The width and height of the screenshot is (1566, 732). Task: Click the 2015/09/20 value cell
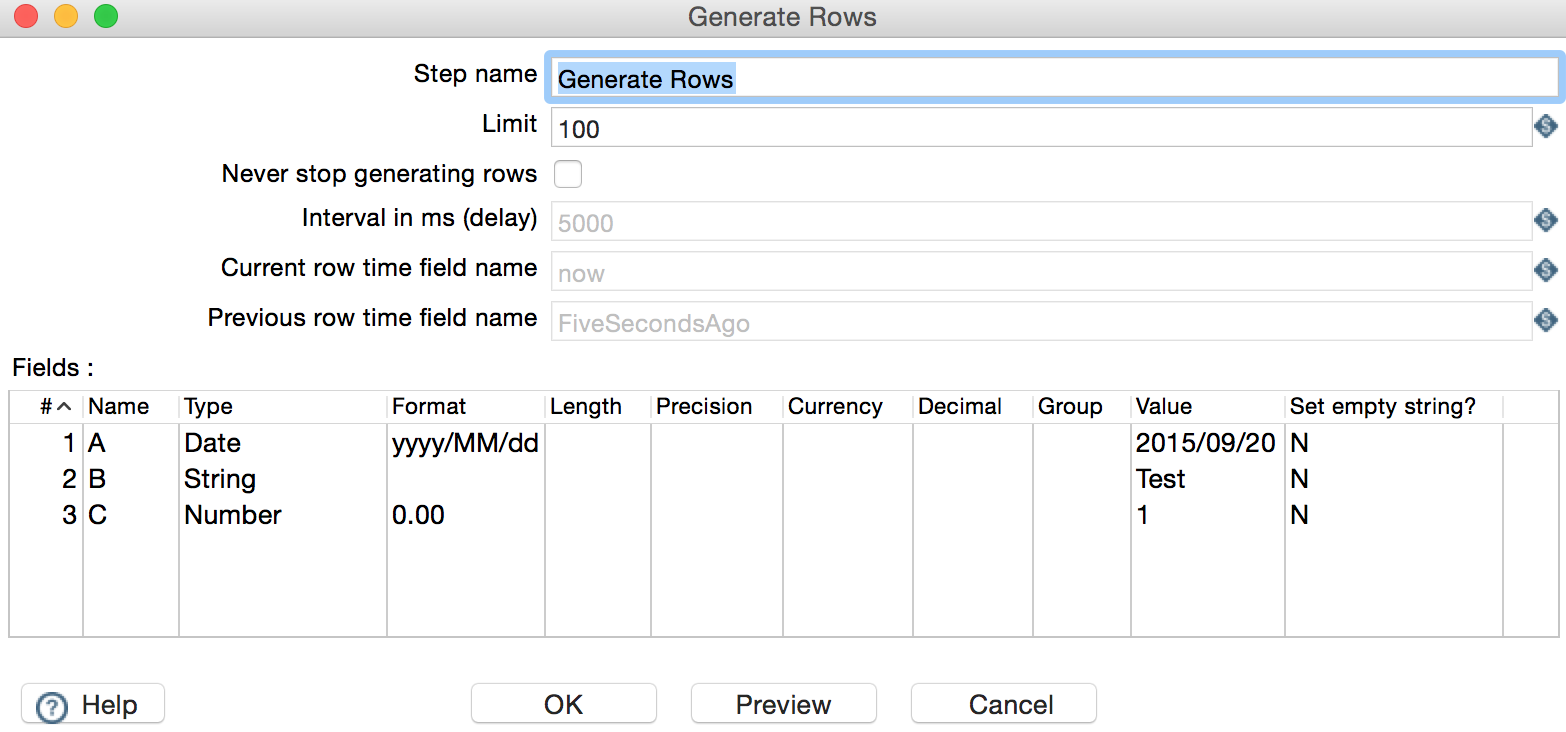(1206, 443)
